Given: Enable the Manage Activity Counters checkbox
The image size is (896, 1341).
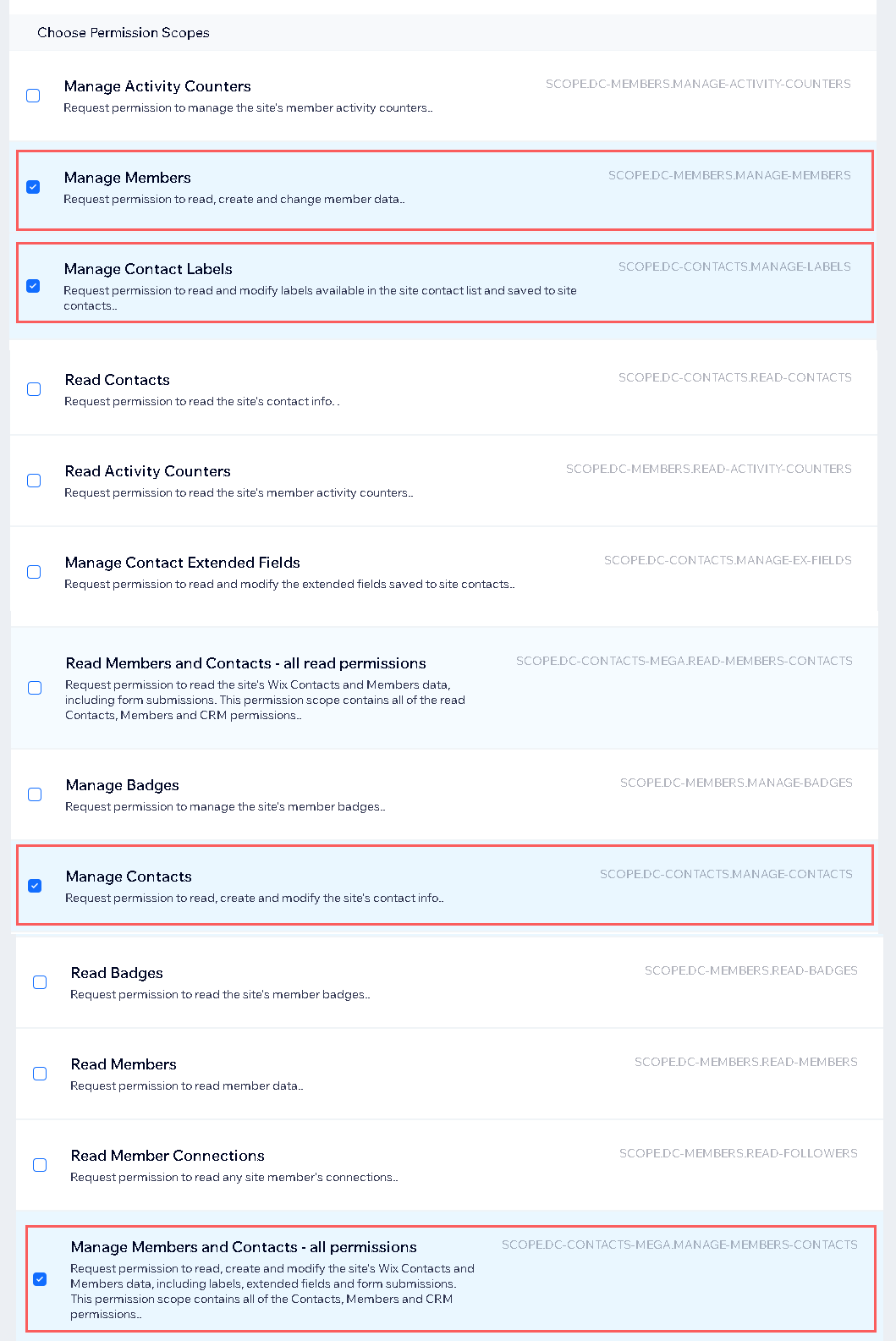Looking at the screenshot, I should tap(33, 96).
